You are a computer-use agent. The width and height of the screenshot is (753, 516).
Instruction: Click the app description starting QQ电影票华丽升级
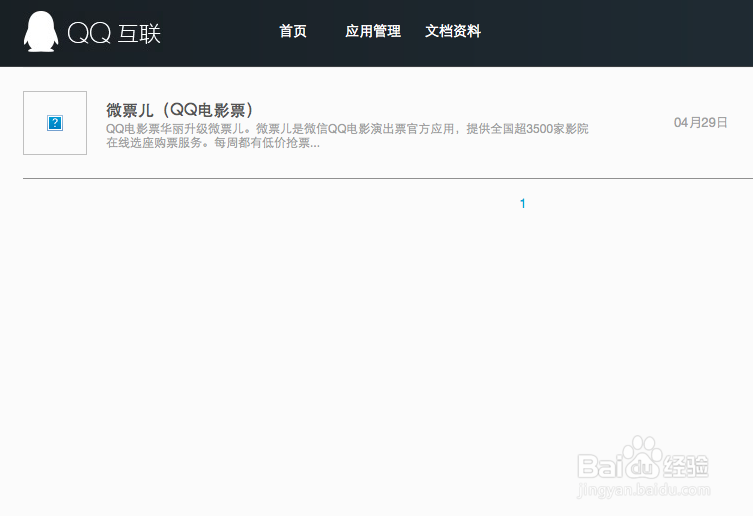coord(347,135)
